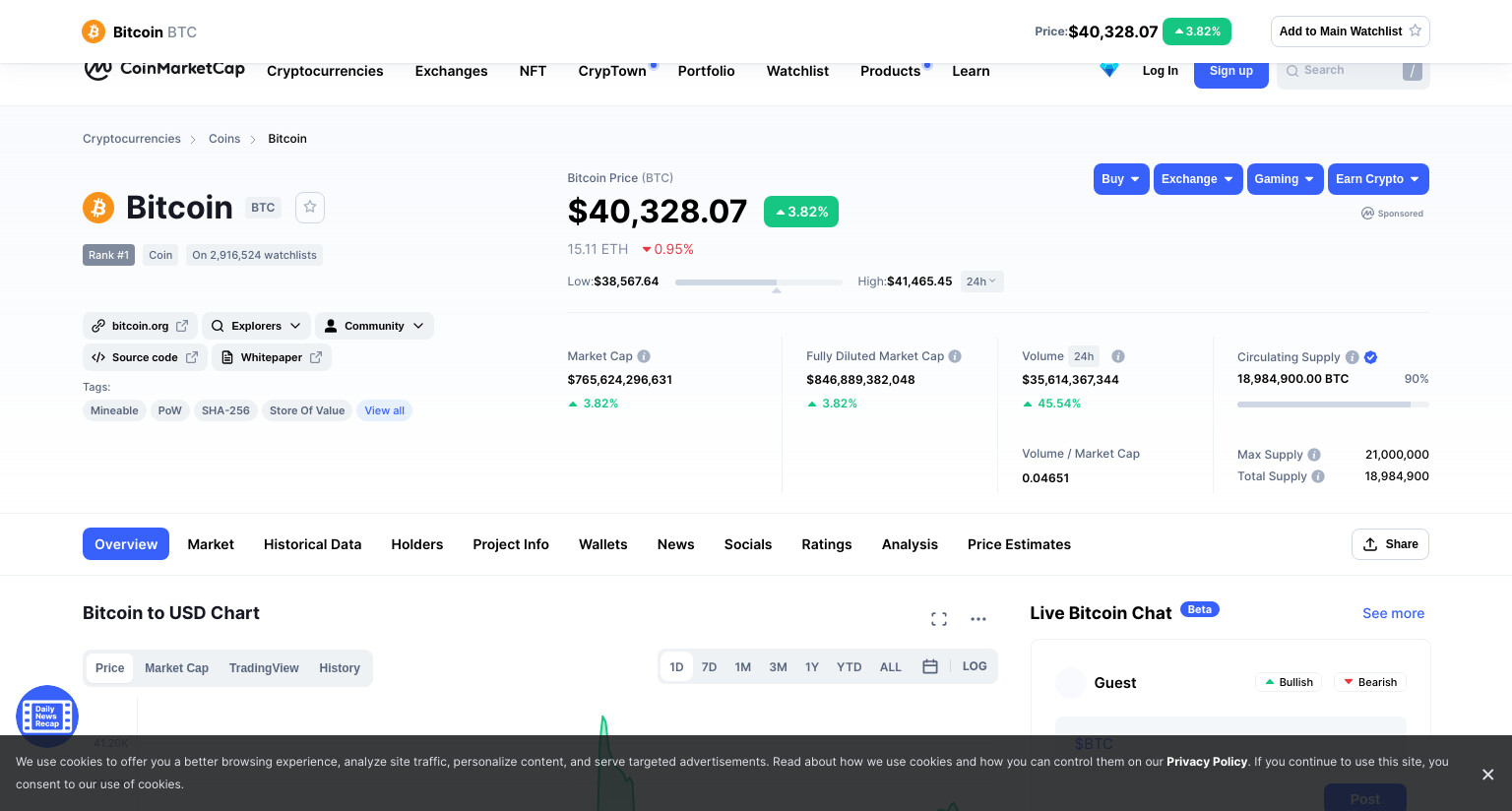Toggle LOG scale on chart
This screenshot has height=811, width=1512.
pyautogui.click(x=975, y=666)
